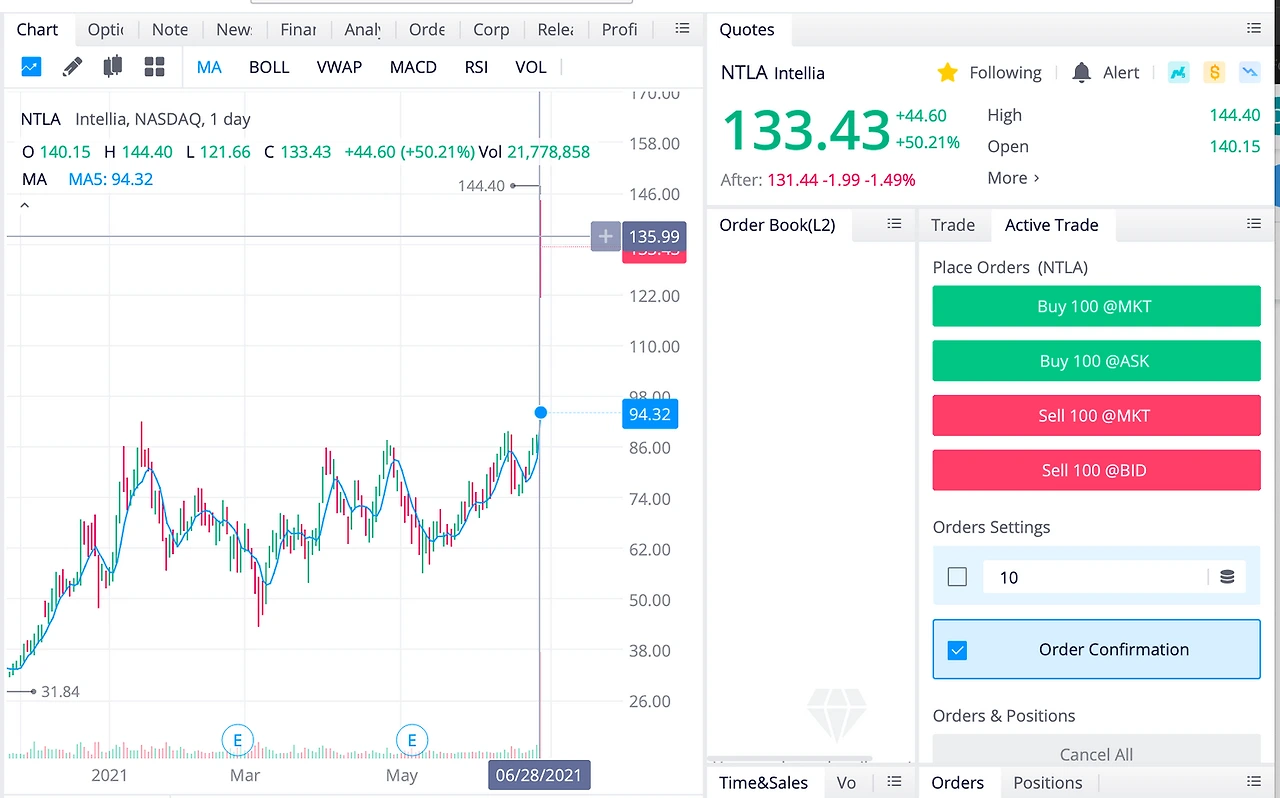Open the Financials tab
The width and height of the screenshot is (1280, 798).
pos(298,29)
